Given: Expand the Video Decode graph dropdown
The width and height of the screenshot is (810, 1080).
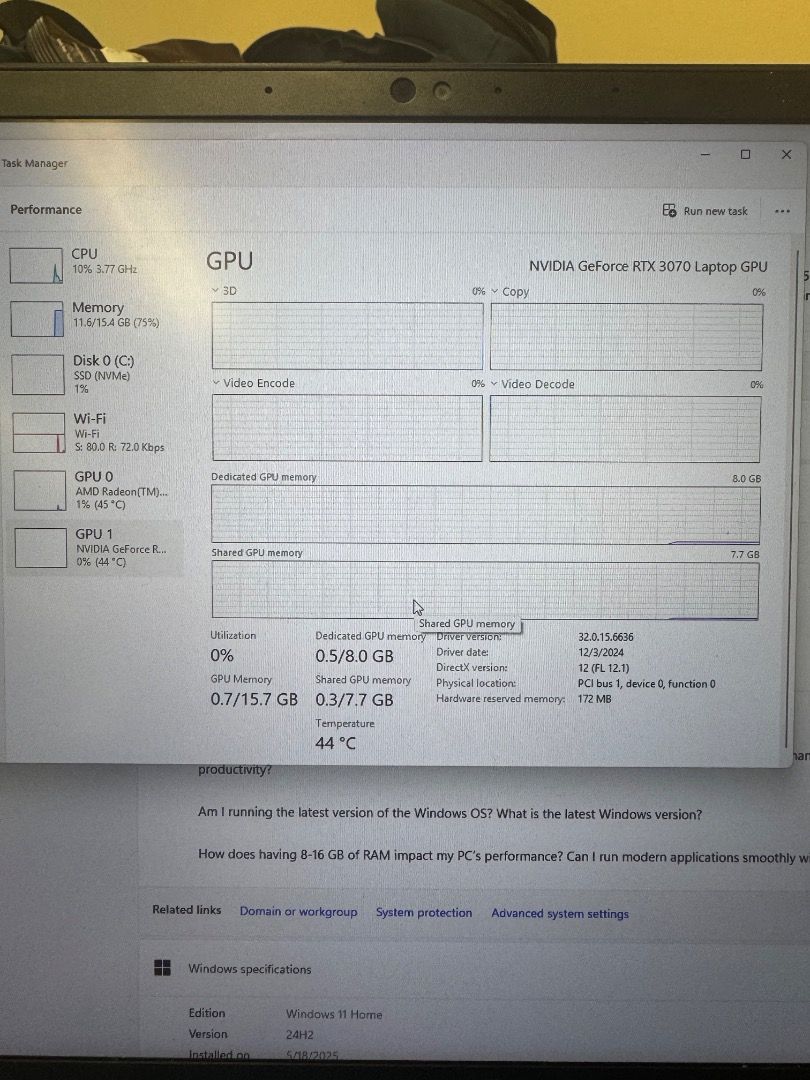Looking at the screenshot, I should [x=494, y=384].
